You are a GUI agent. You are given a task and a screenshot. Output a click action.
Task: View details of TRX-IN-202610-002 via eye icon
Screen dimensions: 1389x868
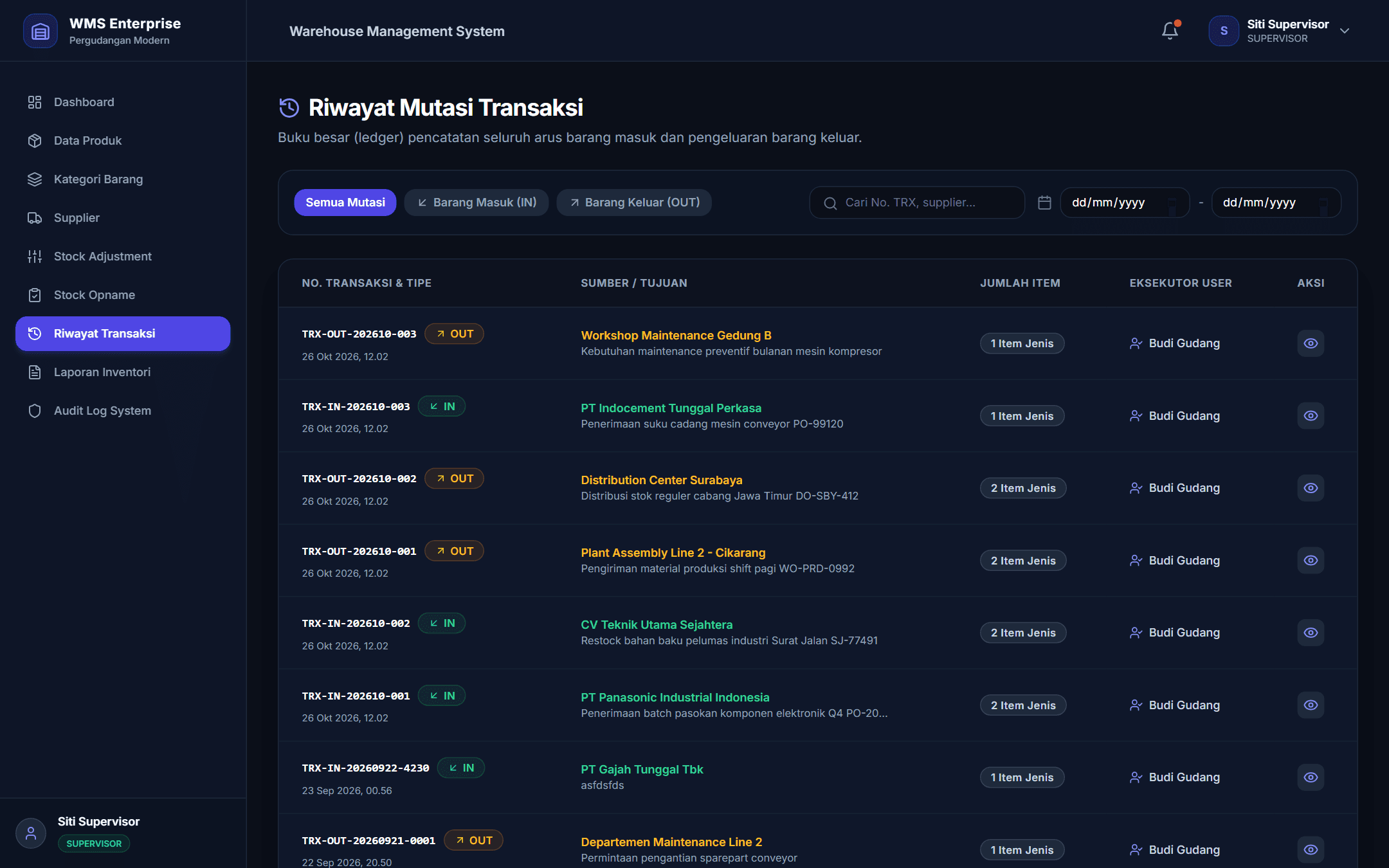1311,633
